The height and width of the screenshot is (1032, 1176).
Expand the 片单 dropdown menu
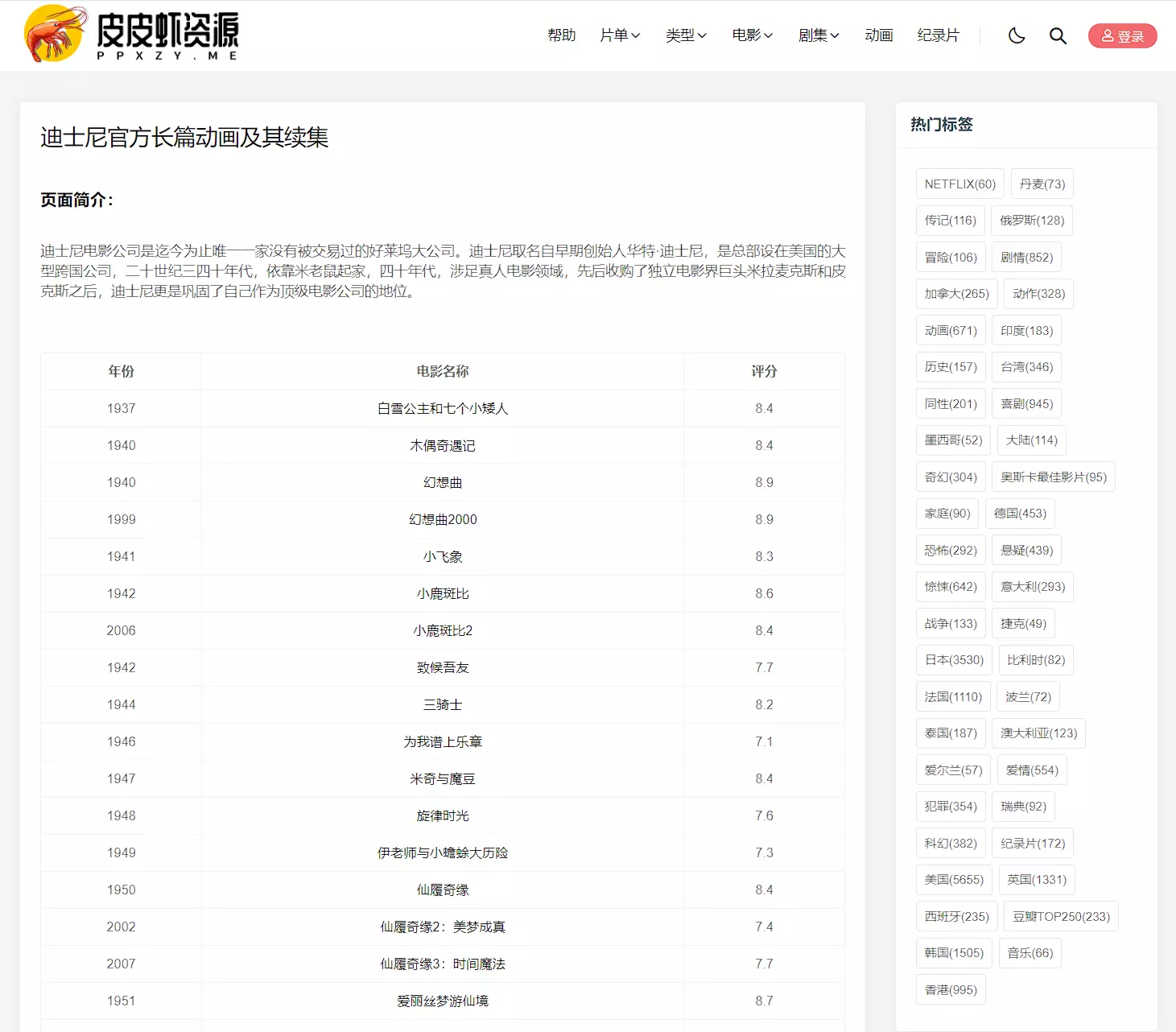pyautogui.click(x=620, y=35)
